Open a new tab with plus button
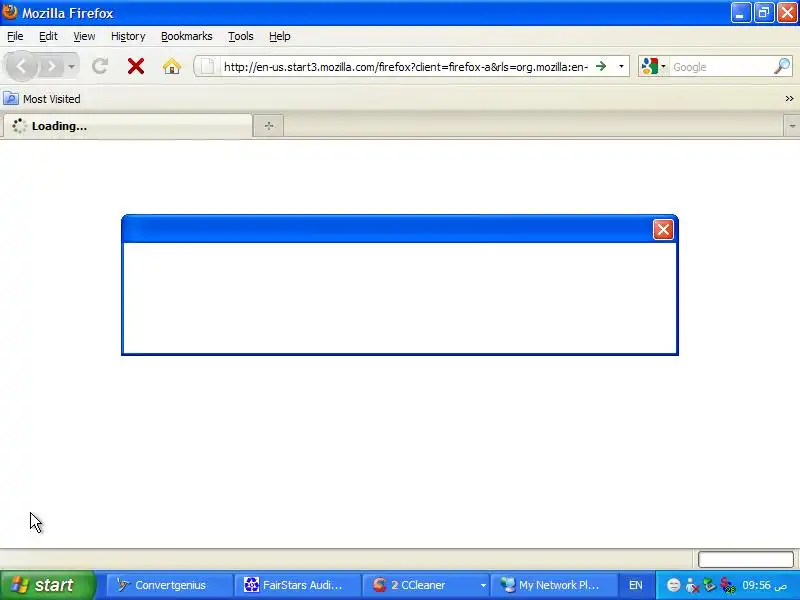The image size is (800, 600). point(269,126)
